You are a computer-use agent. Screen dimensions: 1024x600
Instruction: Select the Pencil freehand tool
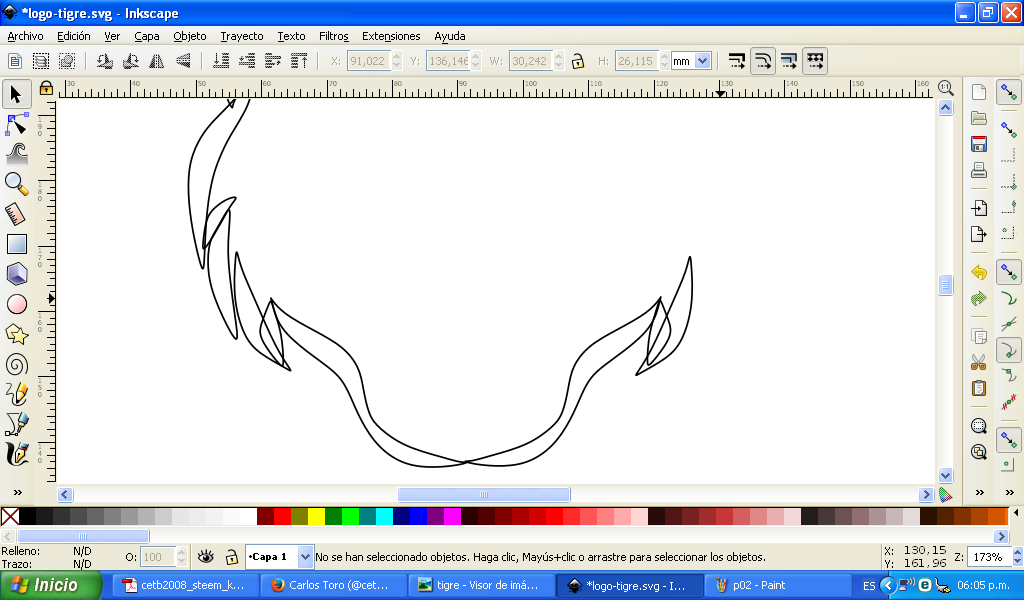[x=16, y=394]
